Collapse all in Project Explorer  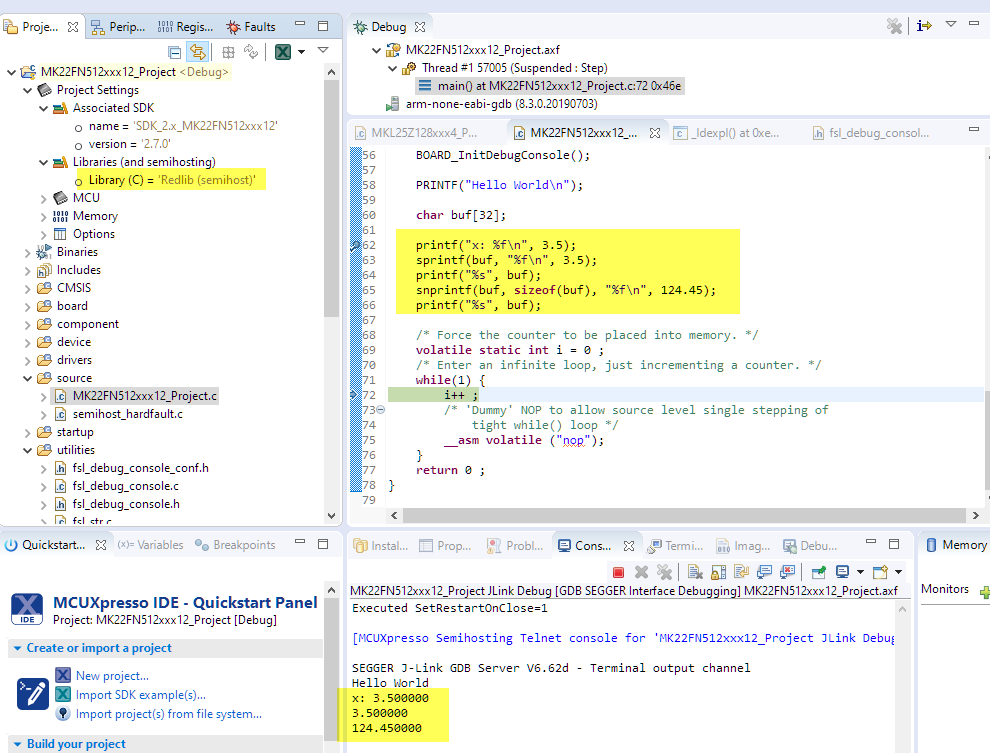click(x=174, y=52)
